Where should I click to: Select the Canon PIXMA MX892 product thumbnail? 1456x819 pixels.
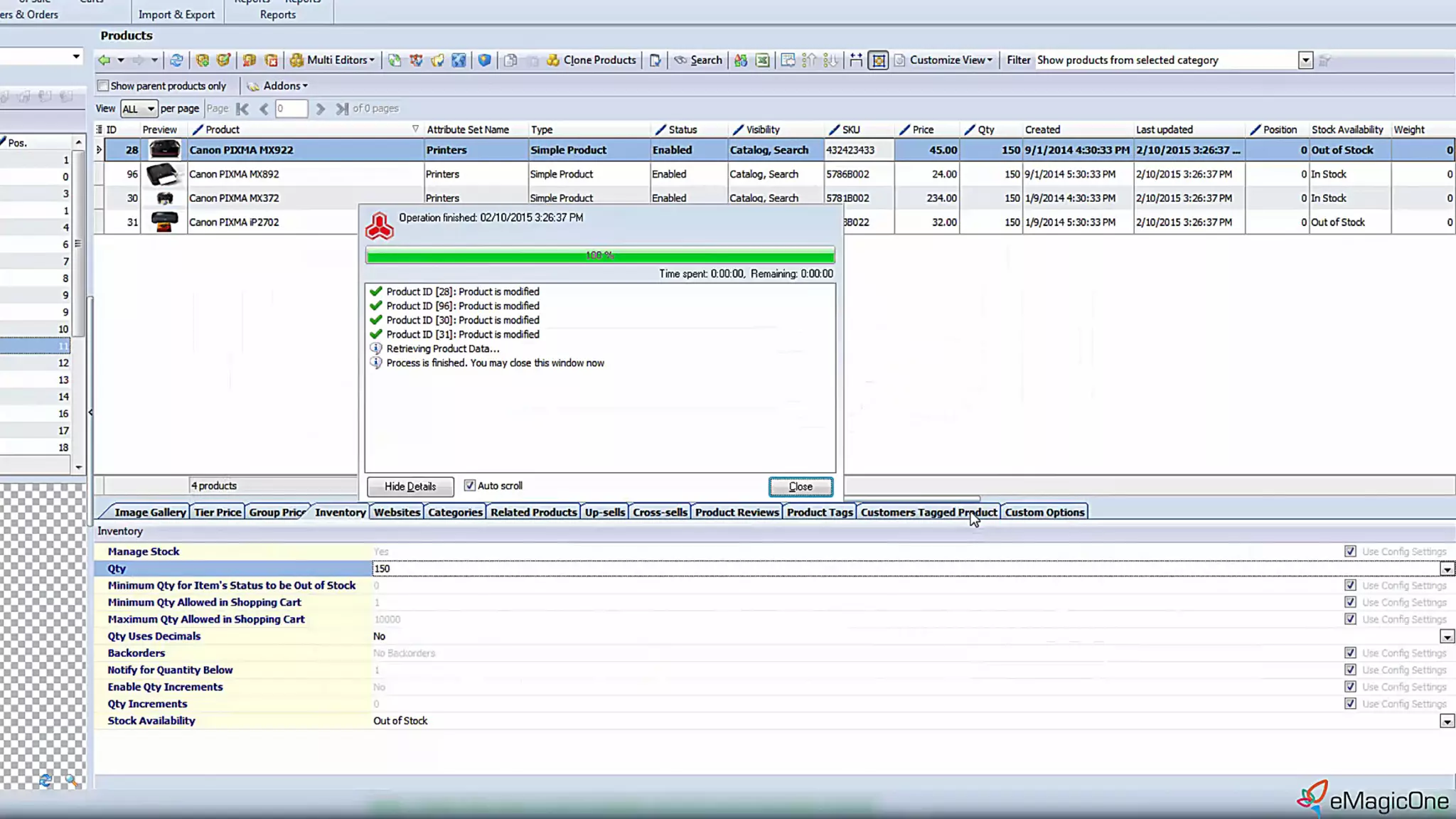click(x=164, y=174)
